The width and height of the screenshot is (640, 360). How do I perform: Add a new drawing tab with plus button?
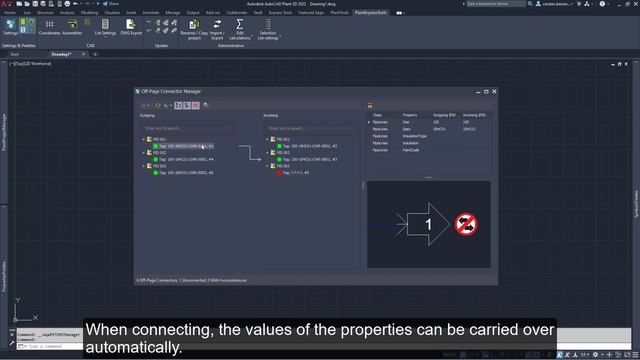(x=95, y=54)
